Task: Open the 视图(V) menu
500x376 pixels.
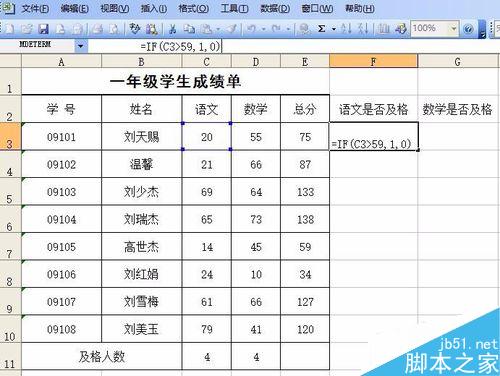Action: click(x=115, y=8)
